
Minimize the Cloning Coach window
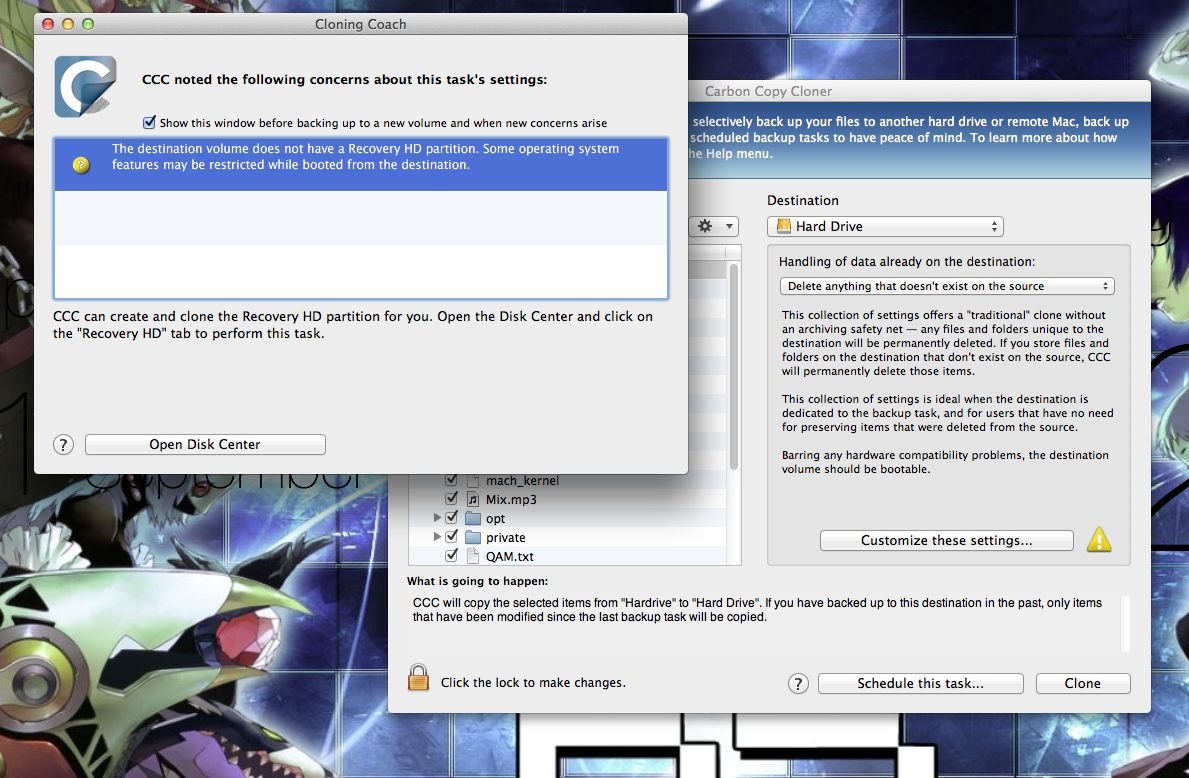point(67,24)
